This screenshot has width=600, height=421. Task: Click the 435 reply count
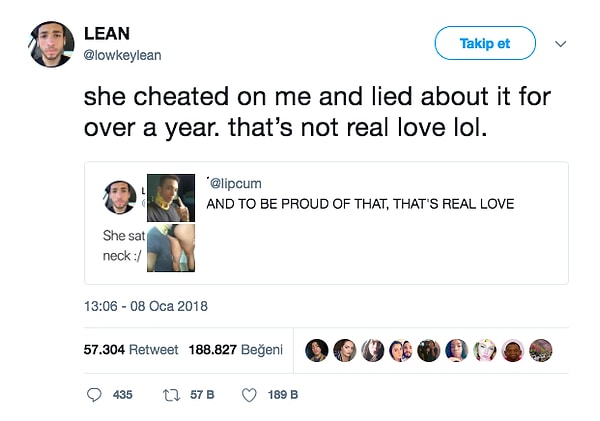123,395
